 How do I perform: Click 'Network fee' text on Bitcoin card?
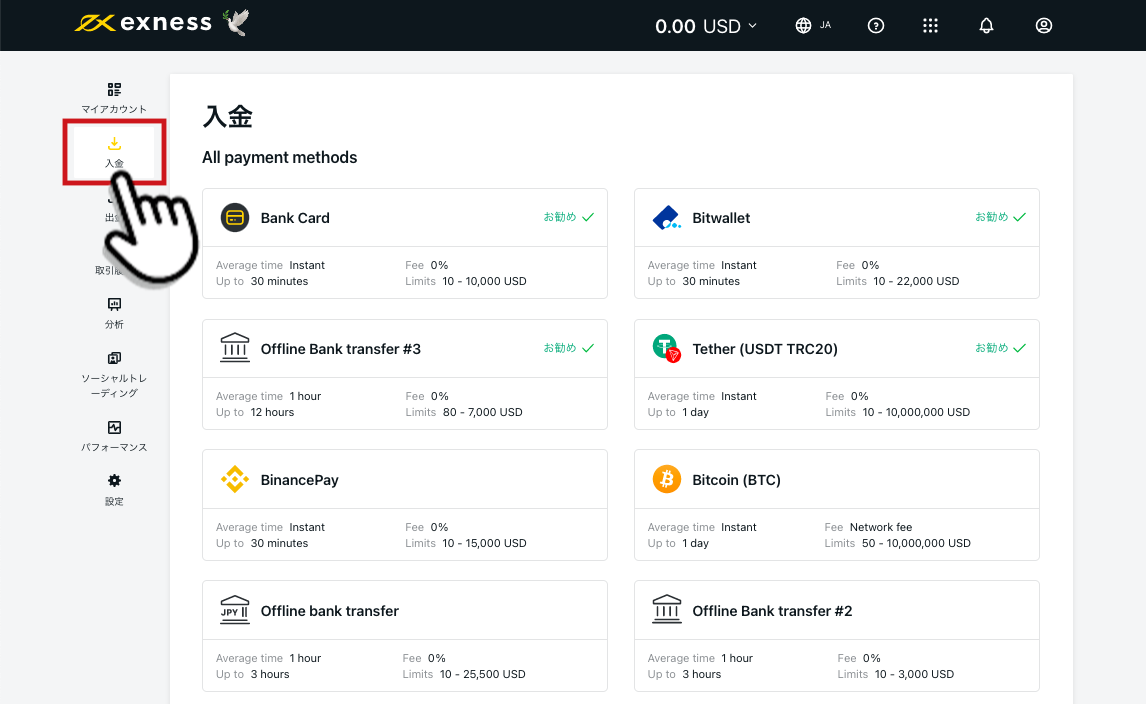pos(881,527)
